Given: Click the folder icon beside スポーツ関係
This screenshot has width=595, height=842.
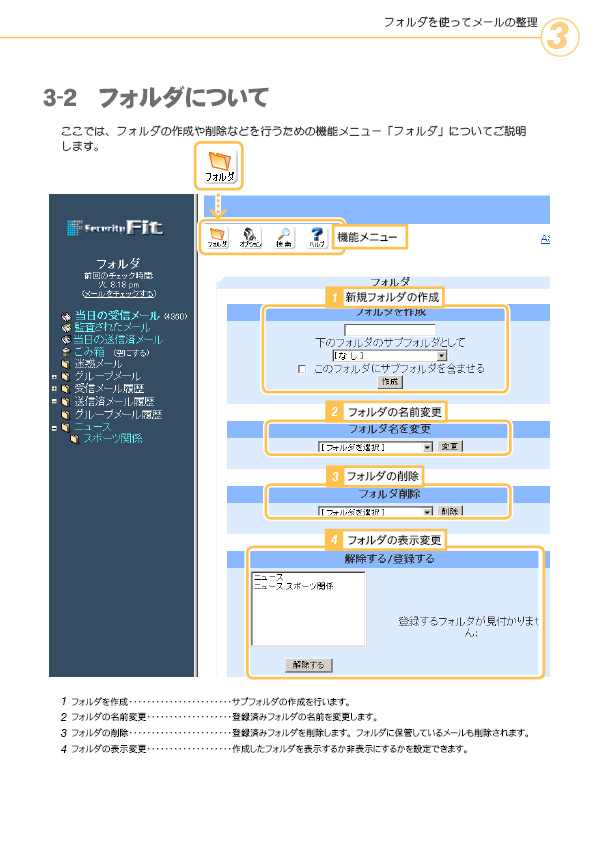Looking at the screenshot, I should pyautogui.click(x=75, y=439).
